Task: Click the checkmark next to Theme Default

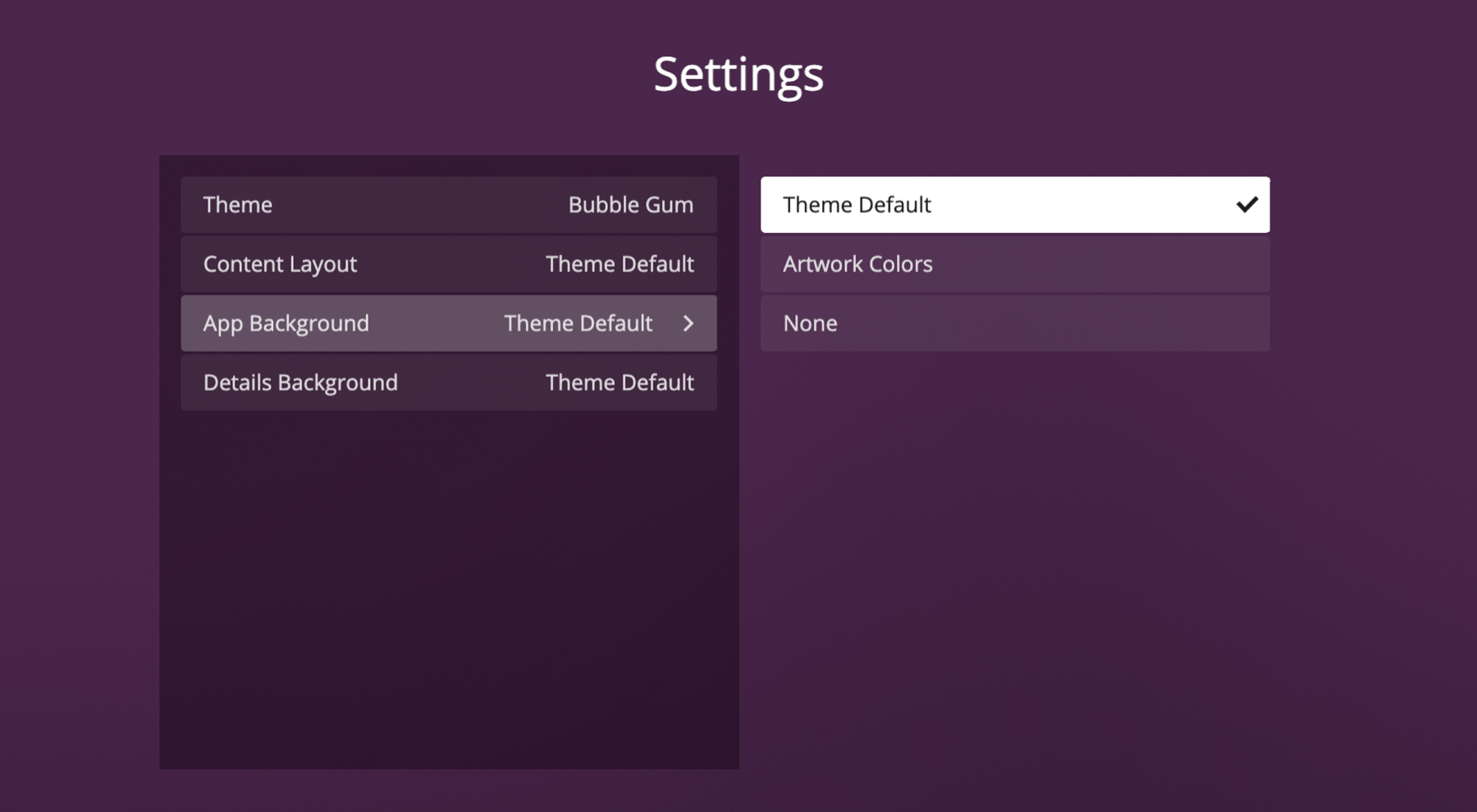Action: [x=1248, y=204]
